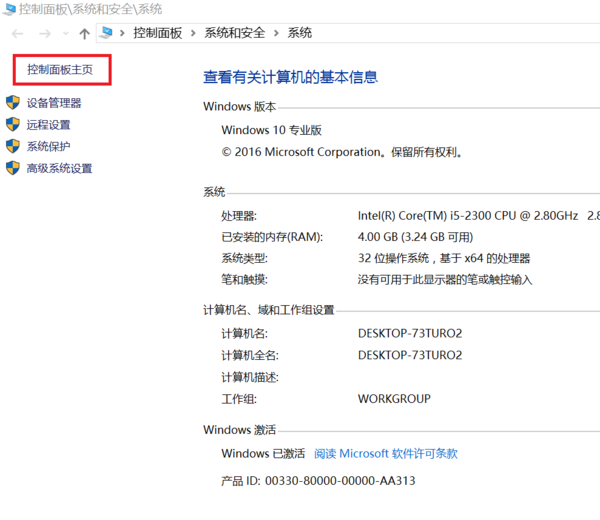Click the shield icon beside 设备管理器
600x520 pixels.
(x=13, y=103)
